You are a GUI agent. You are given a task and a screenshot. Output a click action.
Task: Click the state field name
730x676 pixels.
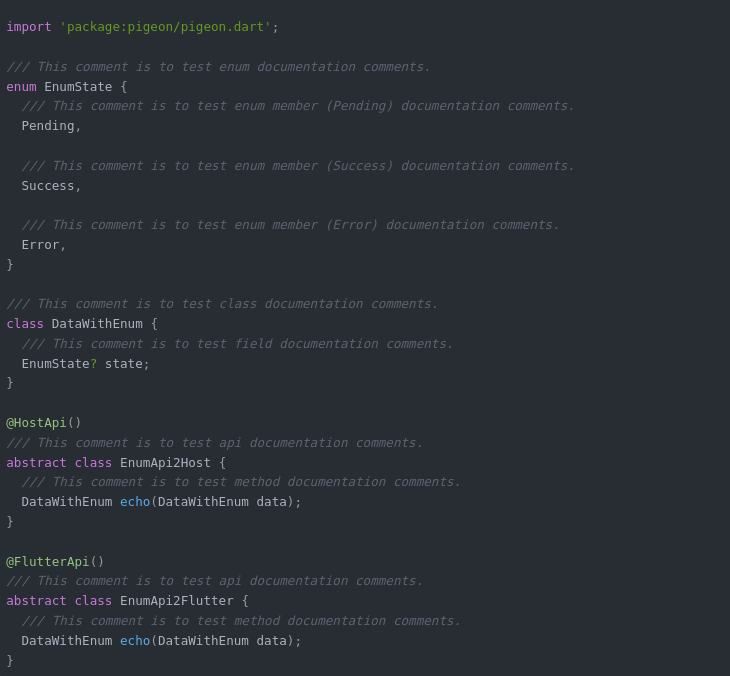[123, 364]
